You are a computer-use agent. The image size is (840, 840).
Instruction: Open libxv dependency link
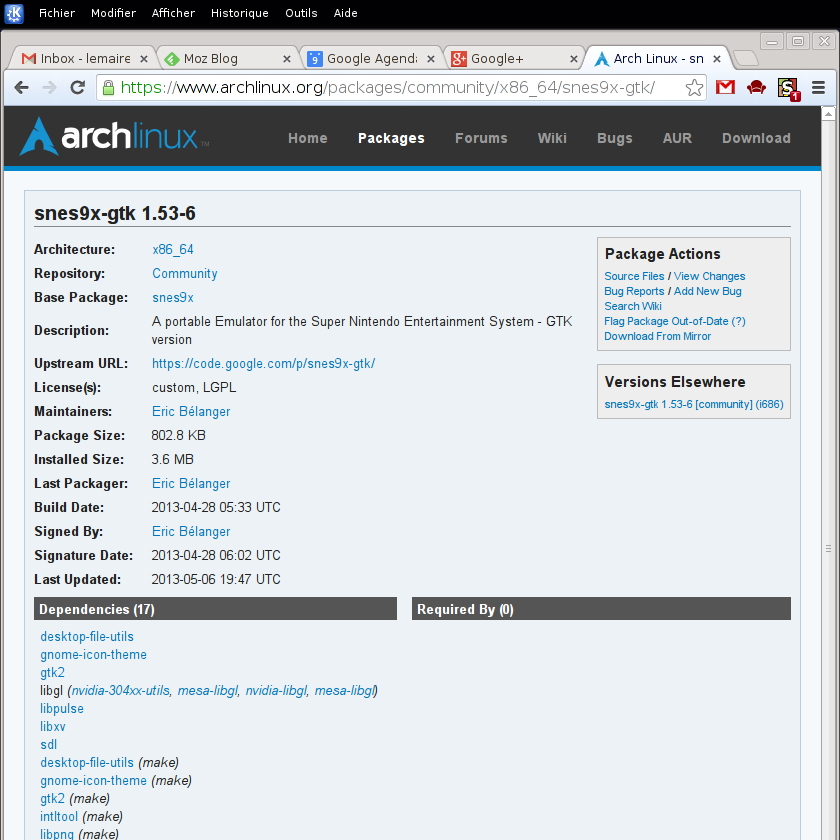[x=52, y=727]
